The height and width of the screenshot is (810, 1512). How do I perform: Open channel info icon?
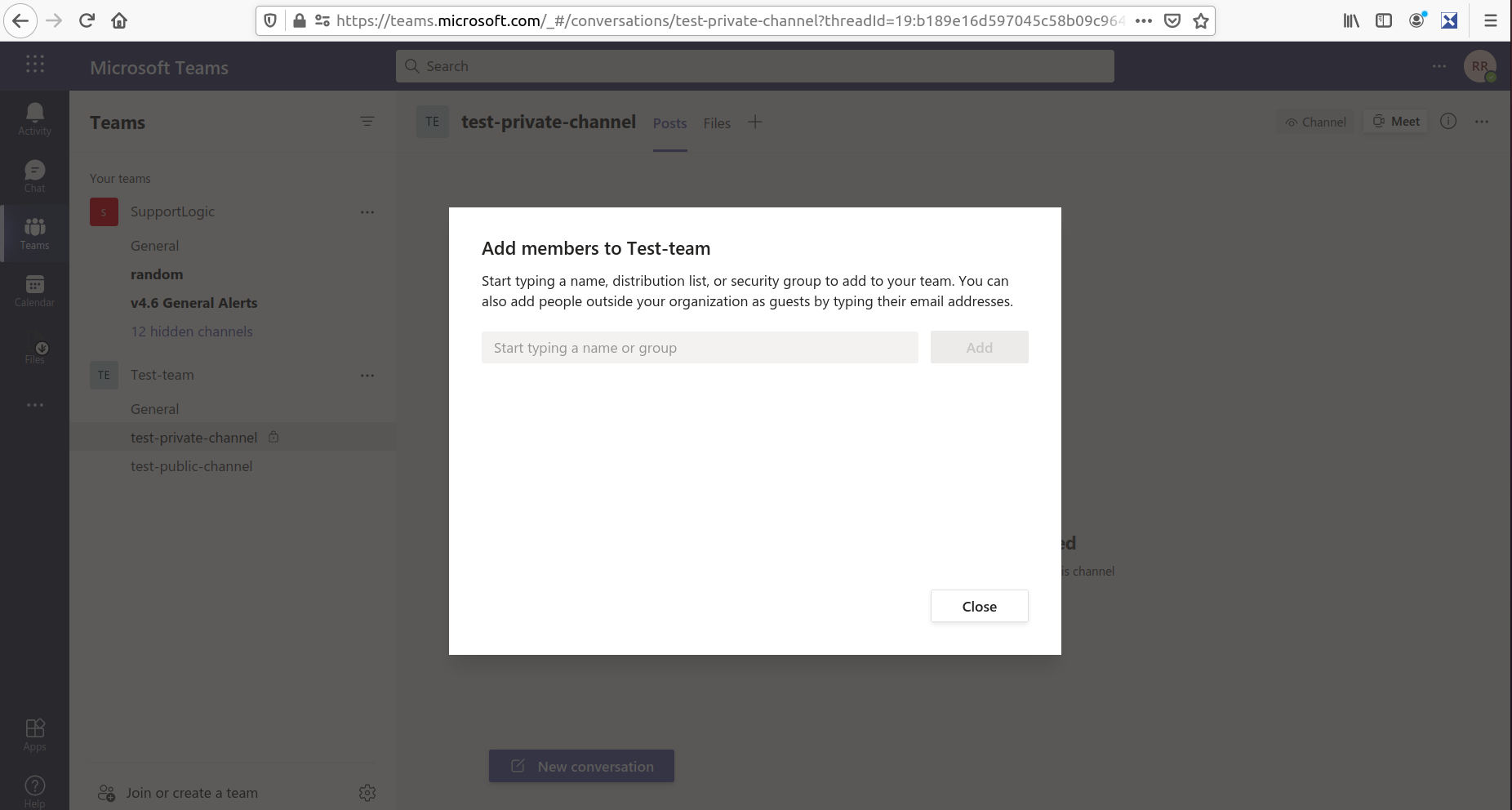point(1448,122)
